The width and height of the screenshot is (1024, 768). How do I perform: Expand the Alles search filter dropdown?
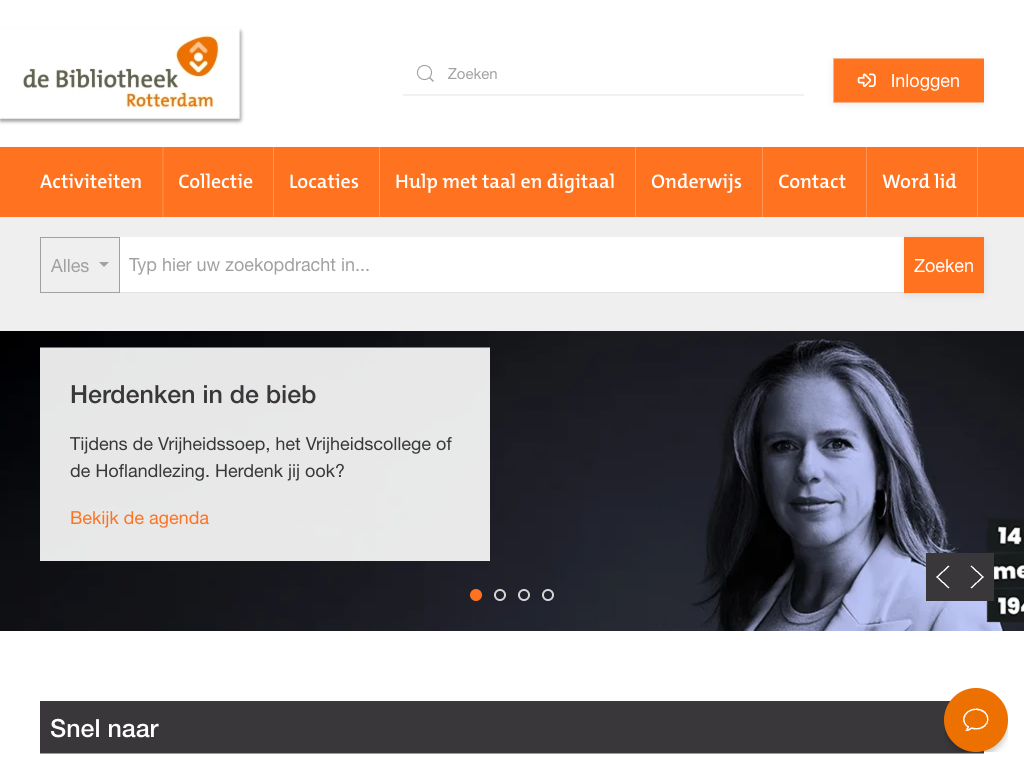[x=80, y=265]
